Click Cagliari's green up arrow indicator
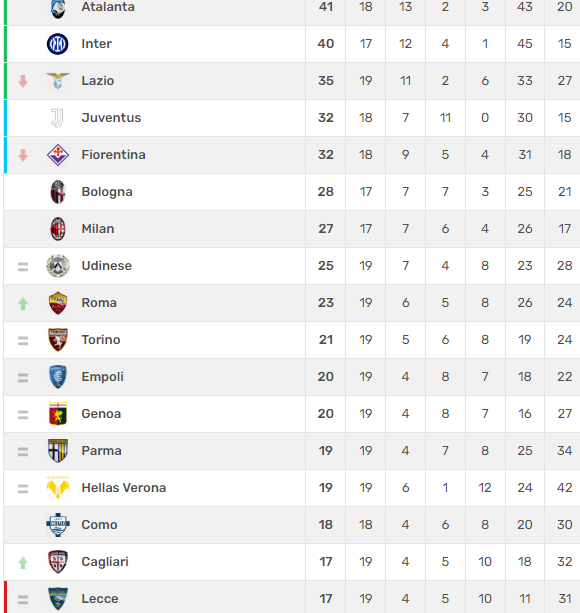 tap(23, 563)
